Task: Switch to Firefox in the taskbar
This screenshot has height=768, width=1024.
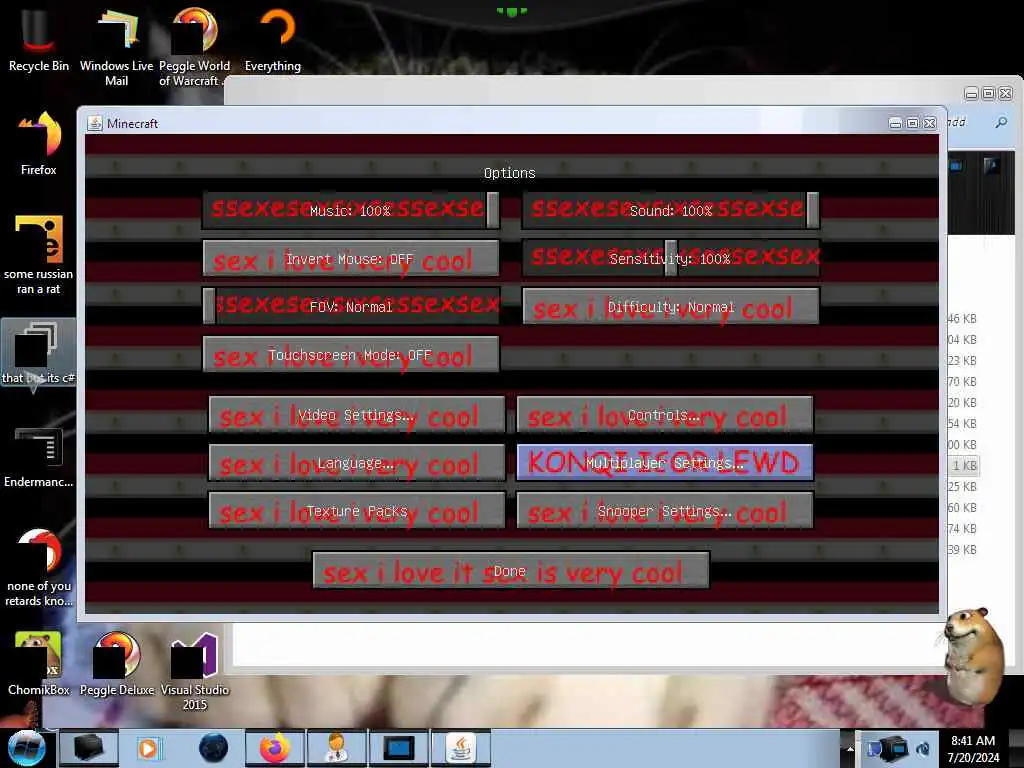Action: click(275, 748)
